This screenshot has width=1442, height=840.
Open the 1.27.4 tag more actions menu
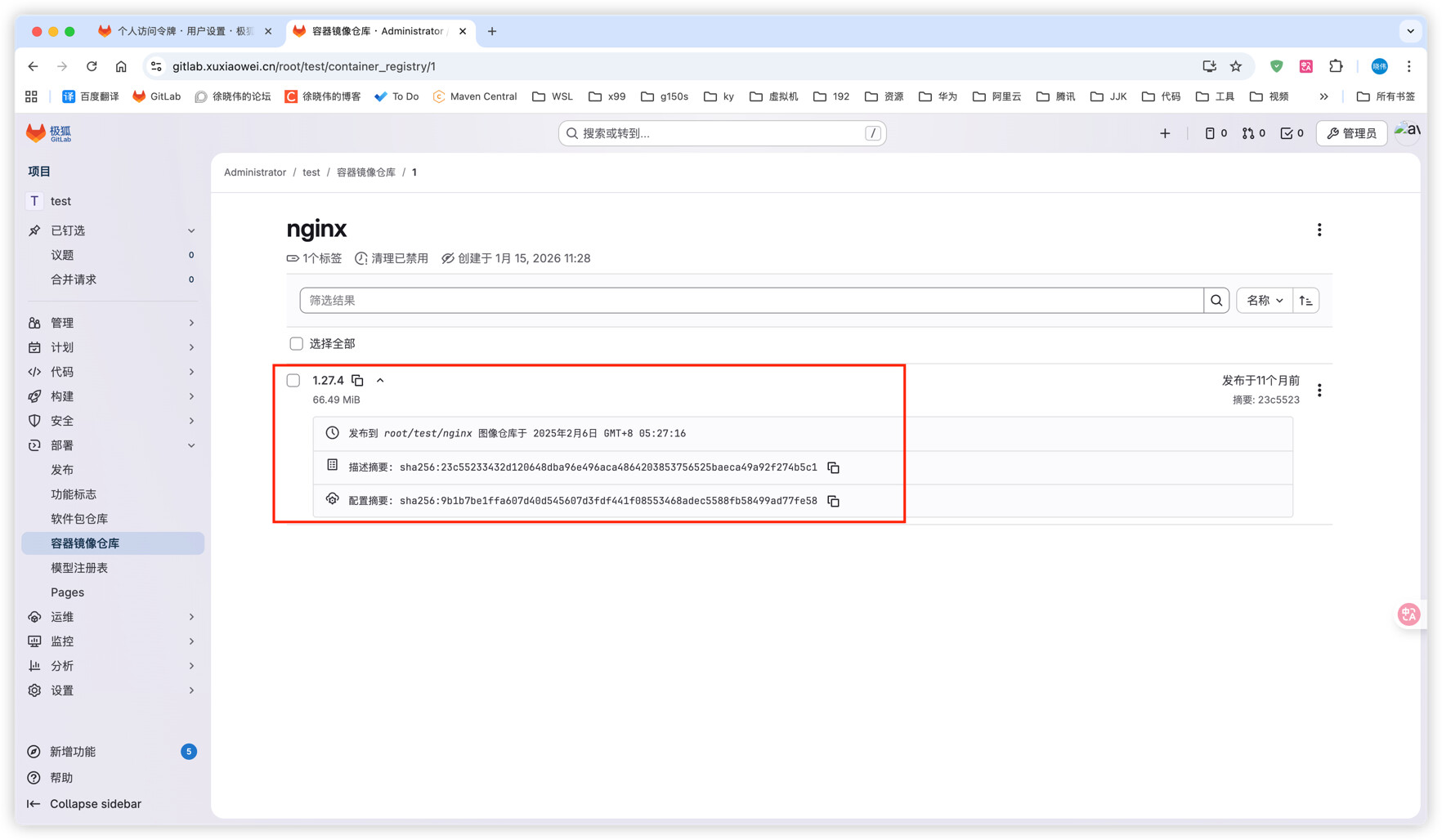pos(1319,391)
